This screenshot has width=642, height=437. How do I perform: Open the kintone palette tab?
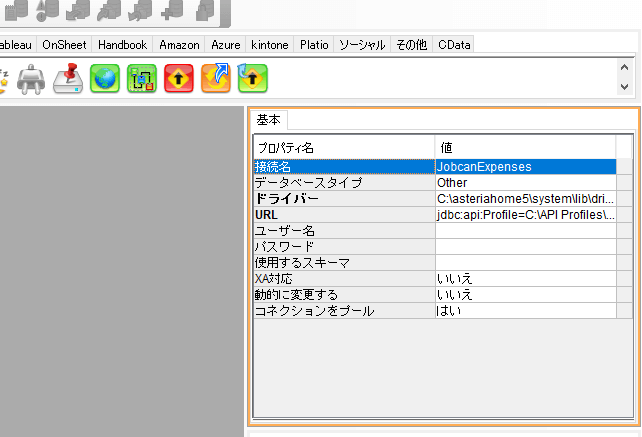(x=270, y=44)
